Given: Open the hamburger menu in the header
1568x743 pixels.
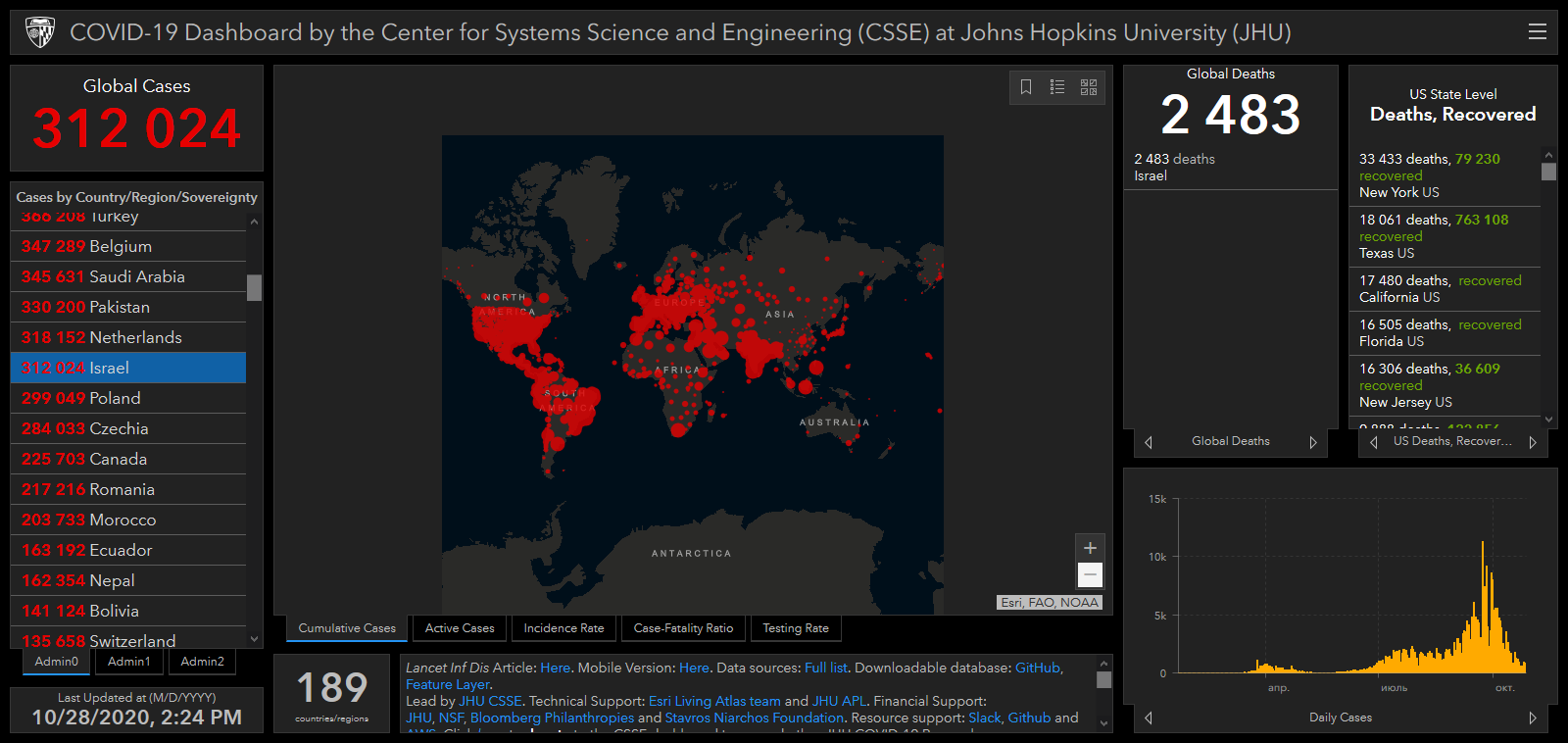Looking at the screenshot, I should click(1538, 31).
